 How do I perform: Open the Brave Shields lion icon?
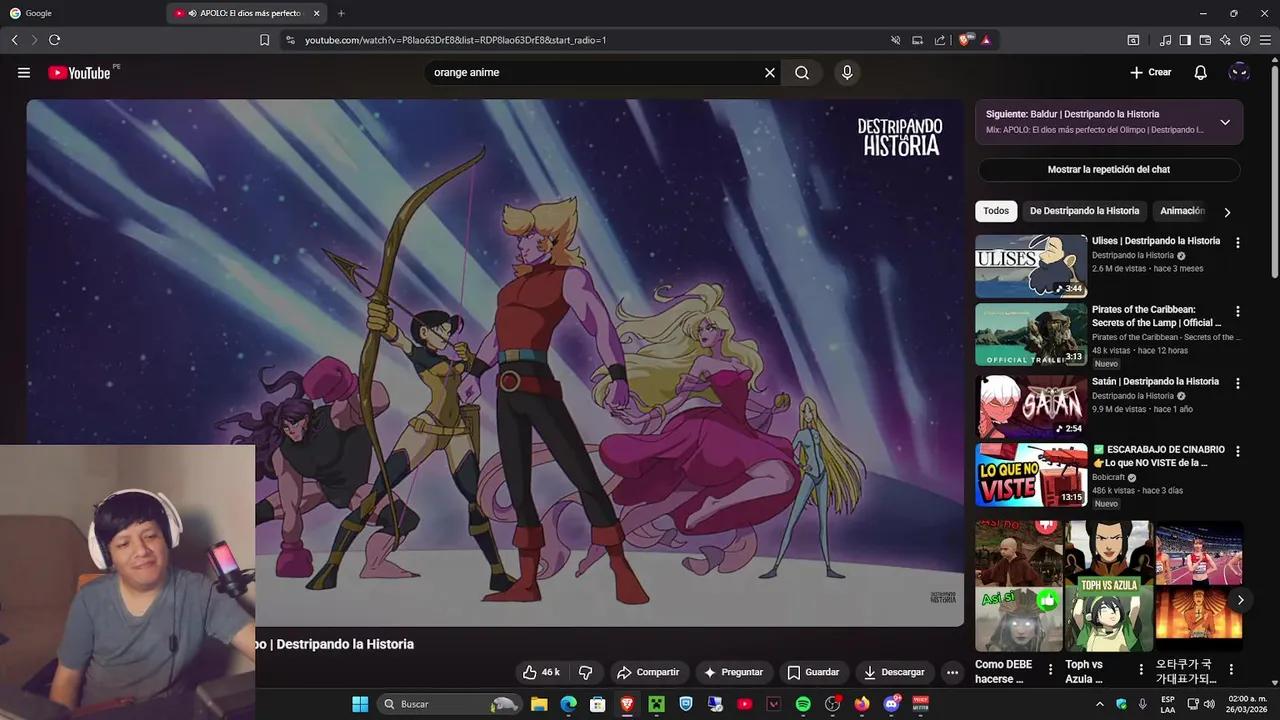click(x=965, y=40)
